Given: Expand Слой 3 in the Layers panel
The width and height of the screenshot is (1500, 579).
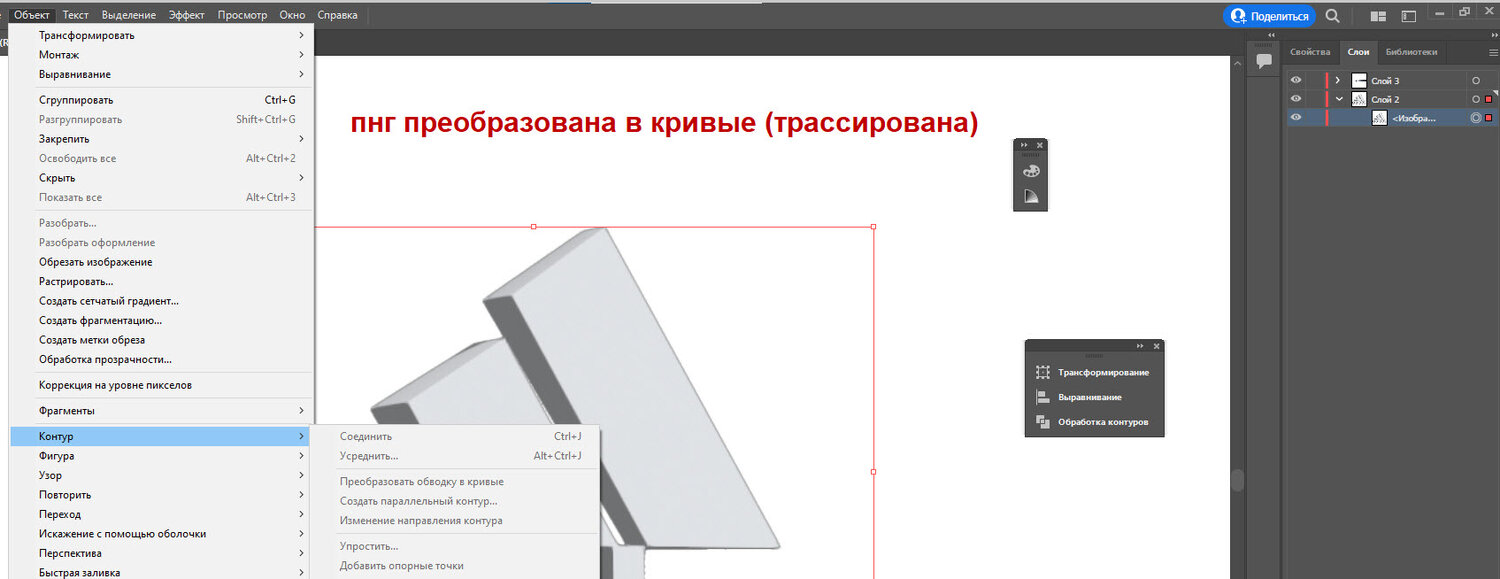Looking at the screenshot, I should click(1338, 80).
